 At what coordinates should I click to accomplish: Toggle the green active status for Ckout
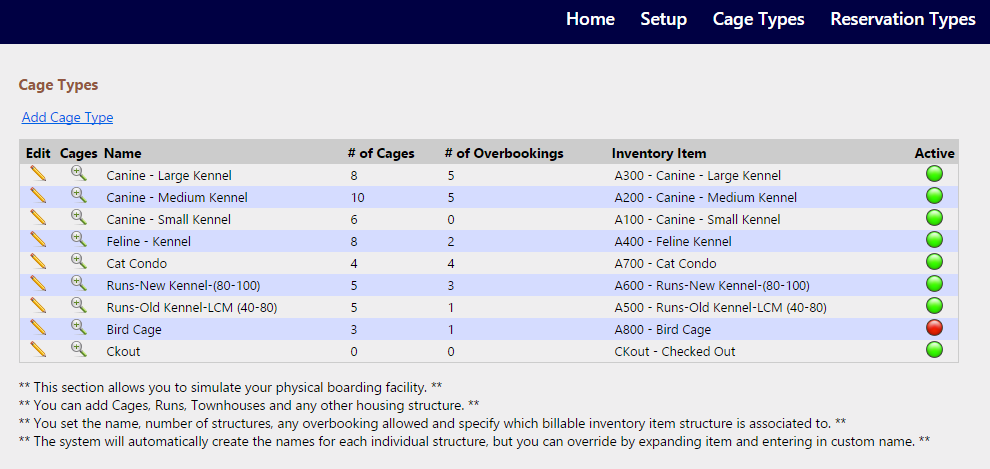coord(934,350)
